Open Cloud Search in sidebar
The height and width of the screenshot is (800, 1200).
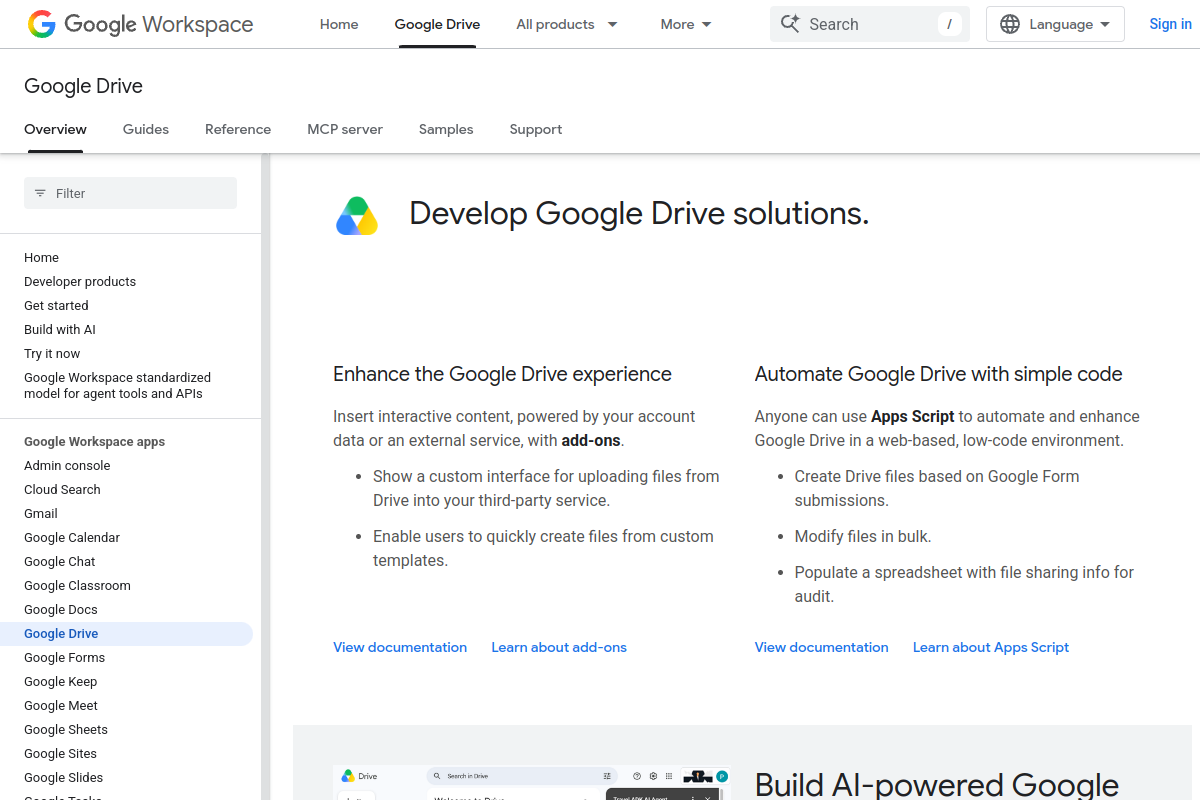[62, 489]
